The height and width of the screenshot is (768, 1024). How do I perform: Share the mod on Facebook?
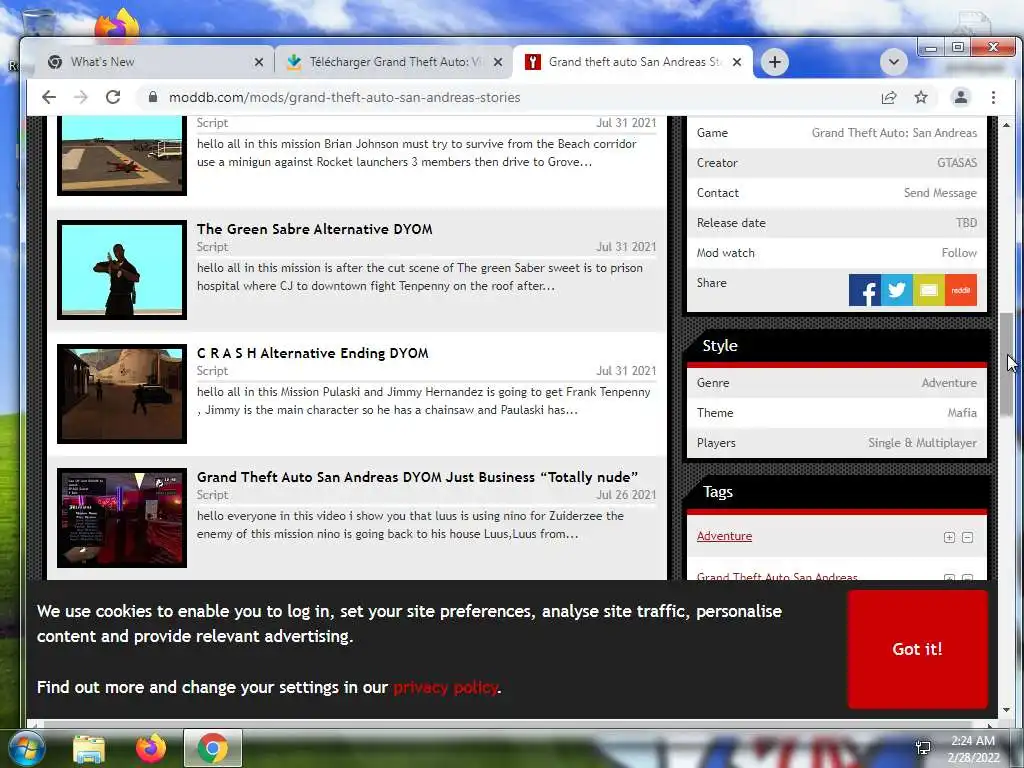click(865, 290)
